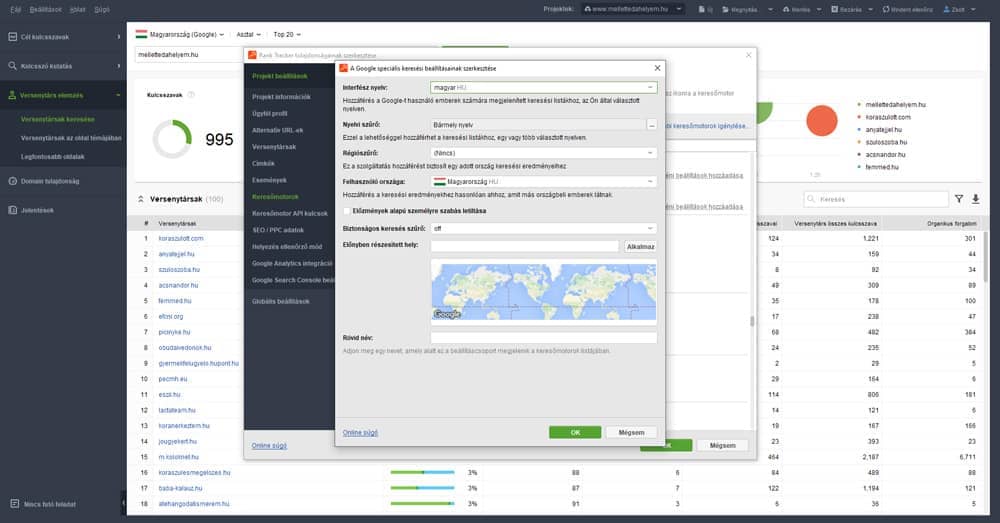Open the Magyarország (Google) search engine dropdown

pos(180,34)
